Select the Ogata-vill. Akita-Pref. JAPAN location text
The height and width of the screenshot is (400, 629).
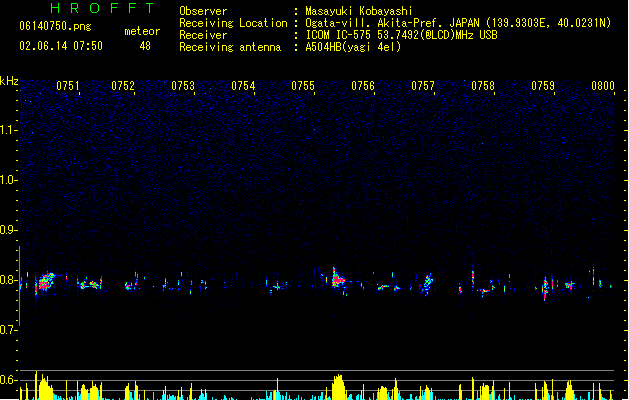click(x=458, y=23)
